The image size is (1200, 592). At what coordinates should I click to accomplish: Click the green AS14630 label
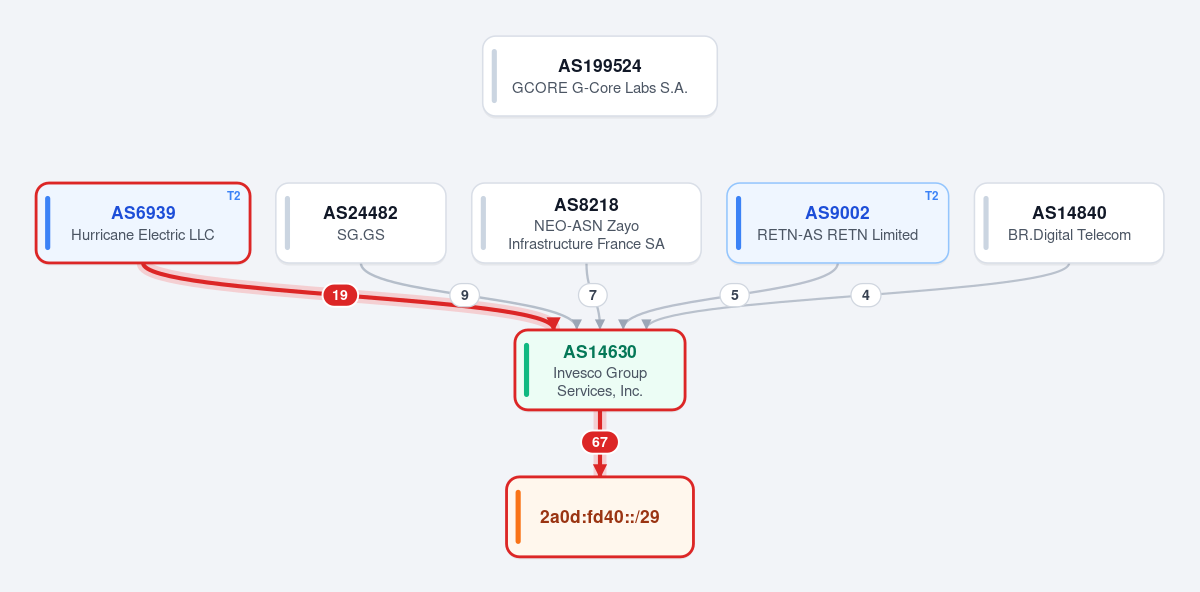tap(600, 352)
